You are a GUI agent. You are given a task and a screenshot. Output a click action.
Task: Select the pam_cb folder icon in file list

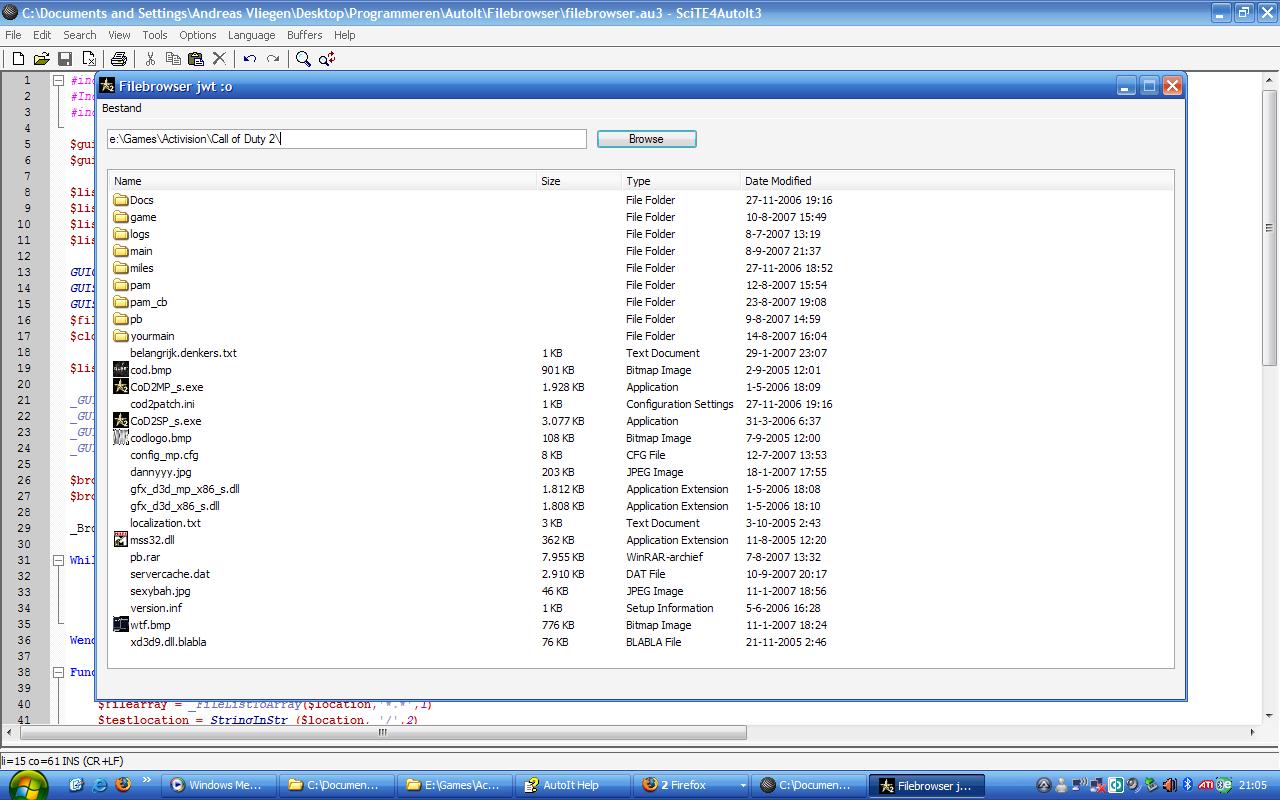tap(121, 302)
